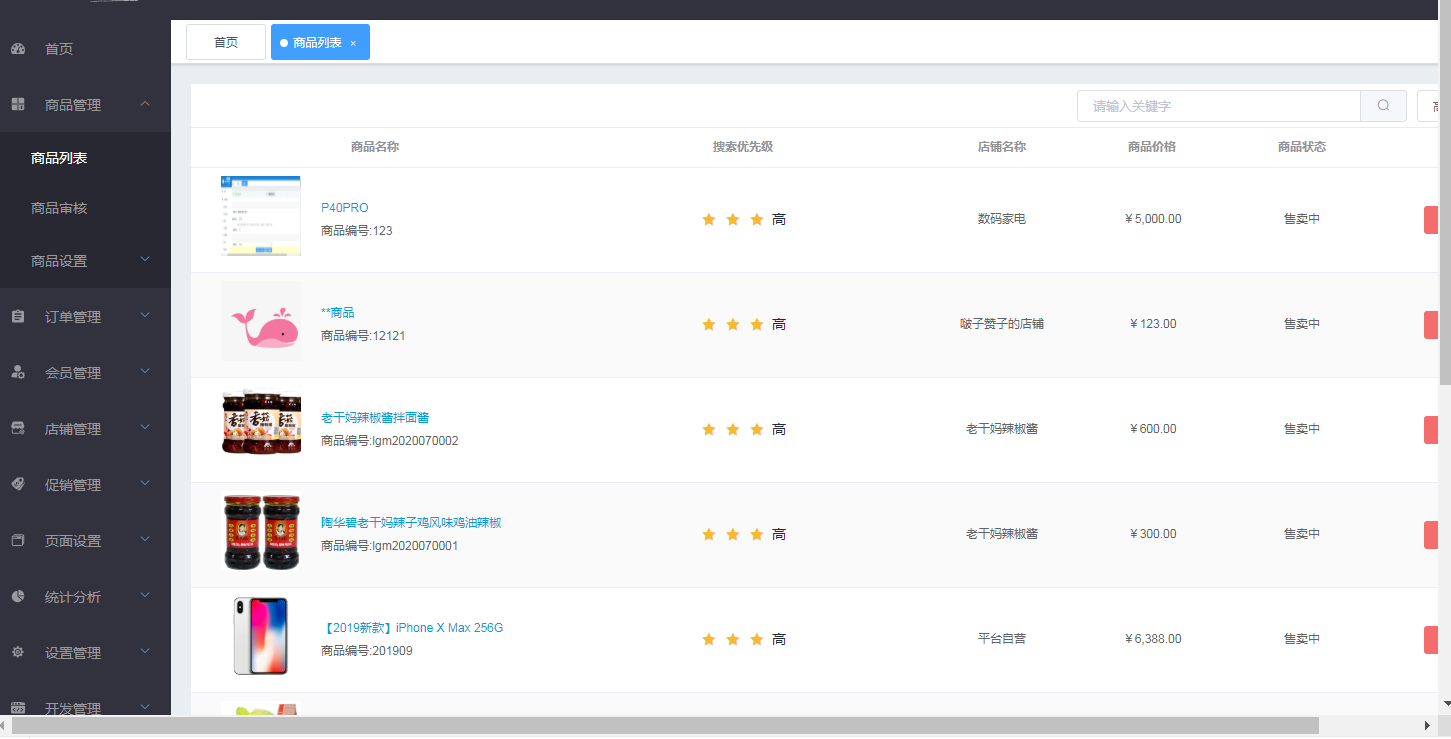1451x739 pixels.
Task: Open 商品审核 in the sidebar
Action: (x=59, y=209)
